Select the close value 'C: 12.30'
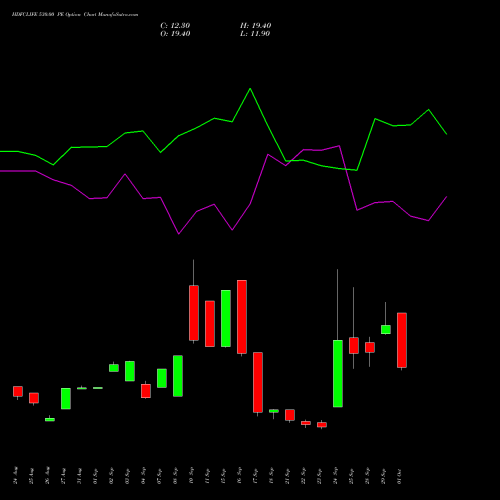 (175, 26)
